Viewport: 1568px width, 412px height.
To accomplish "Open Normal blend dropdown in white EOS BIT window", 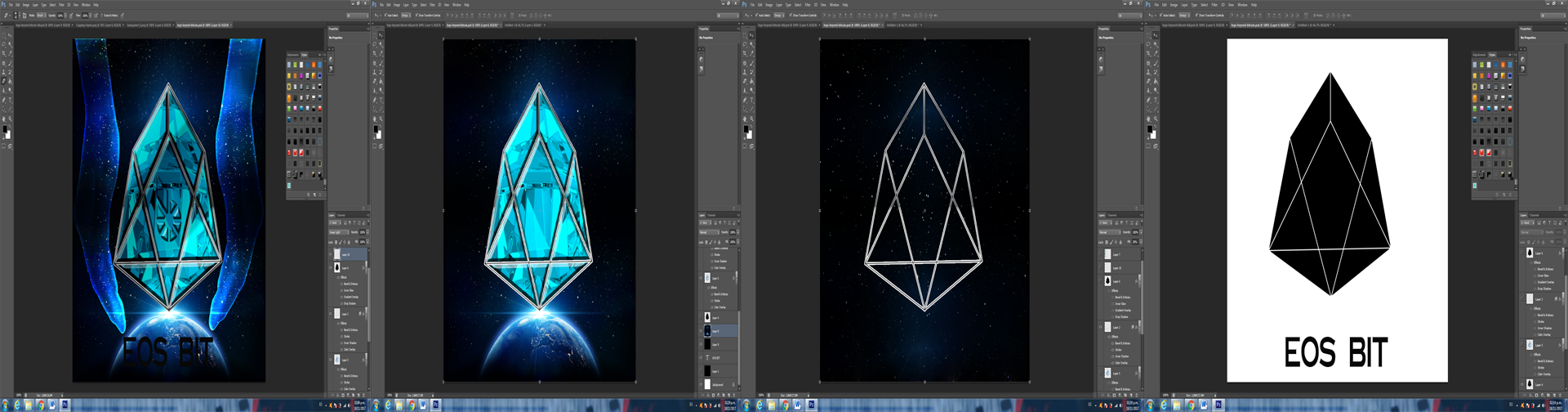I will [1532, 231].
